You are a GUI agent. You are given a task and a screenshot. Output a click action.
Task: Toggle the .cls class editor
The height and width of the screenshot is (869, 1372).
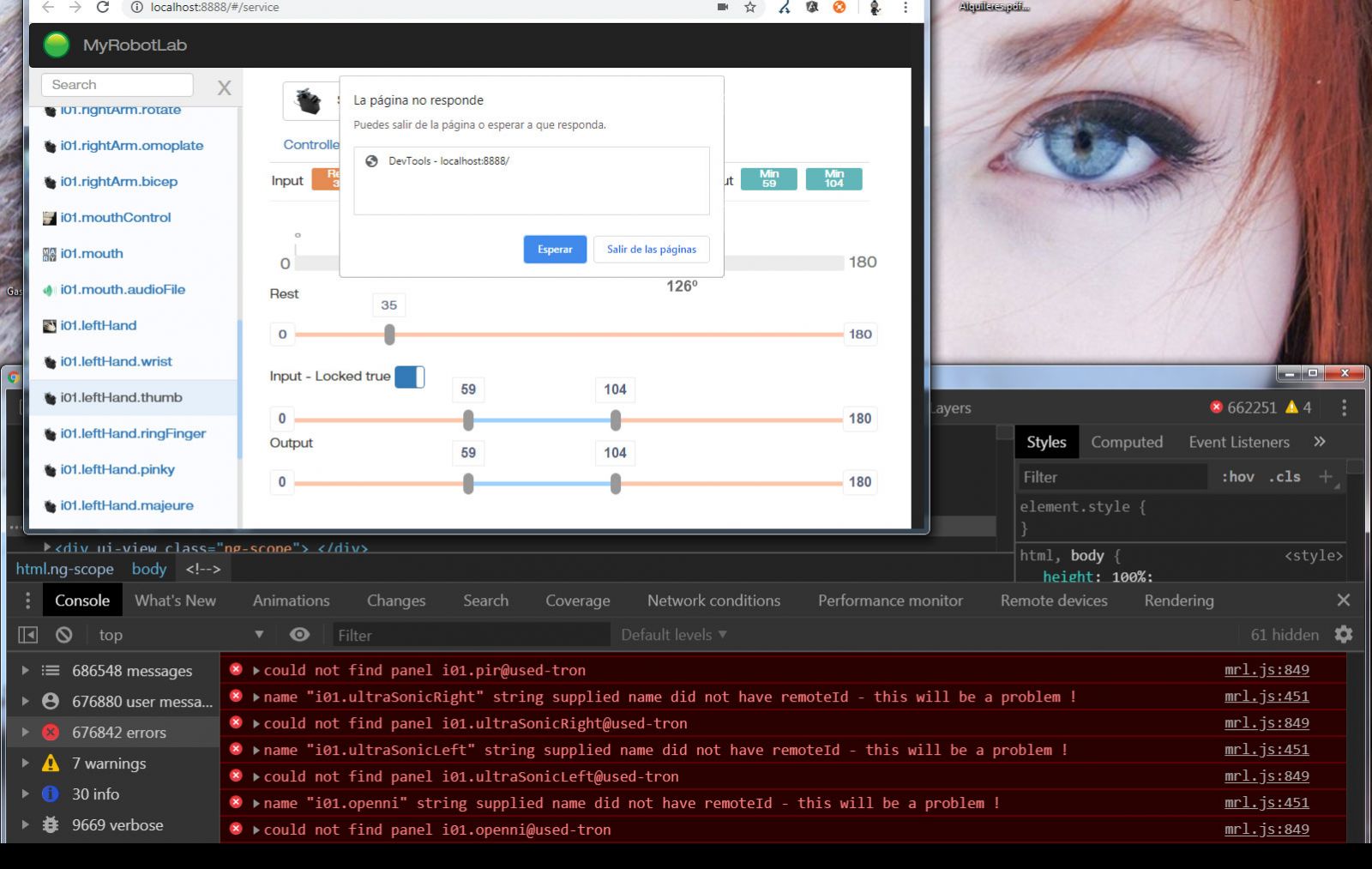tap(1285, 477)
